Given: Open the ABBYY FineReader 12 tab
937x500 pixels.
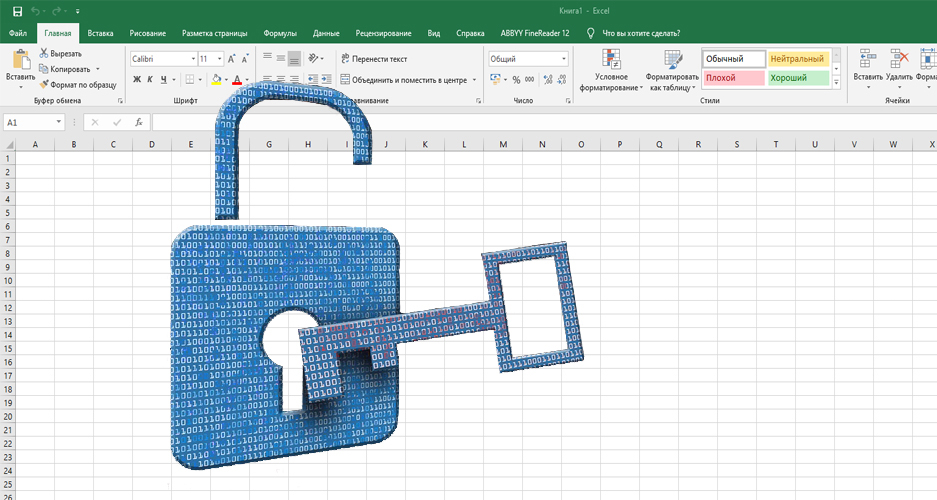Looking at the screenshot, I should [x=535, y=33].
